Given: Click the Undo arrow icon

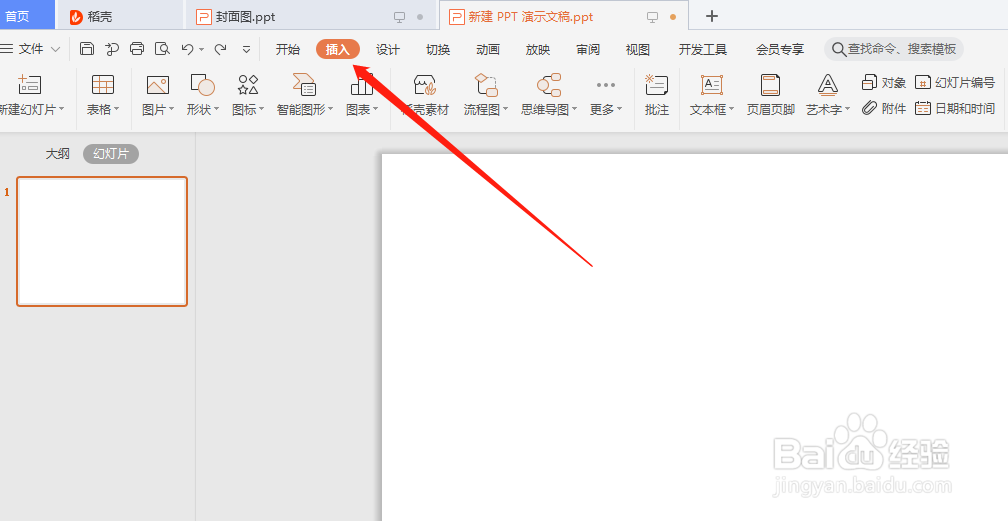Looking at the screenshot, I should [x=187, y=49].
